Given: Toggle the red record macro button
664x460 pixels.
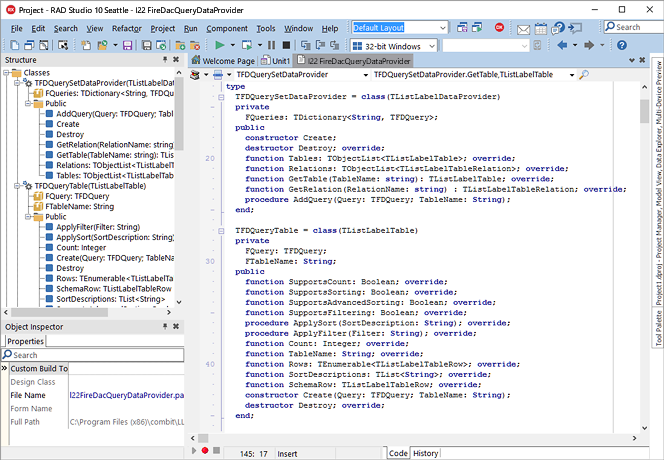Looking at the screenshot, I should pos(205,450).
